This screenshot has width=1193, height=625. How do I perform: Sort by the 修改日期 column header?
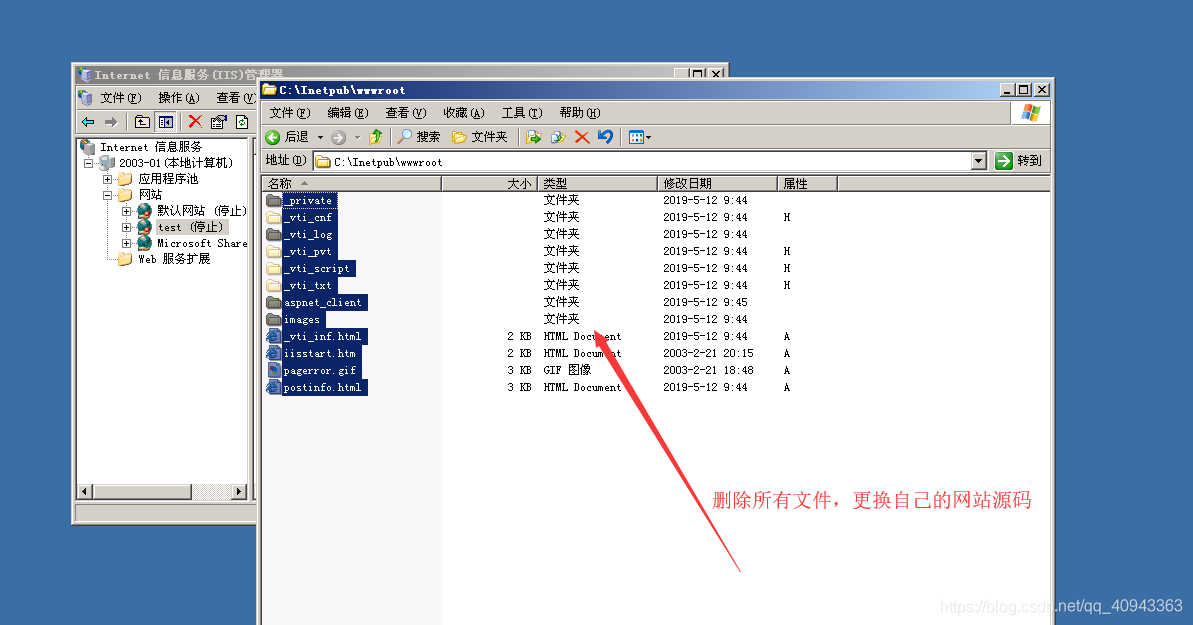[717, 183]
